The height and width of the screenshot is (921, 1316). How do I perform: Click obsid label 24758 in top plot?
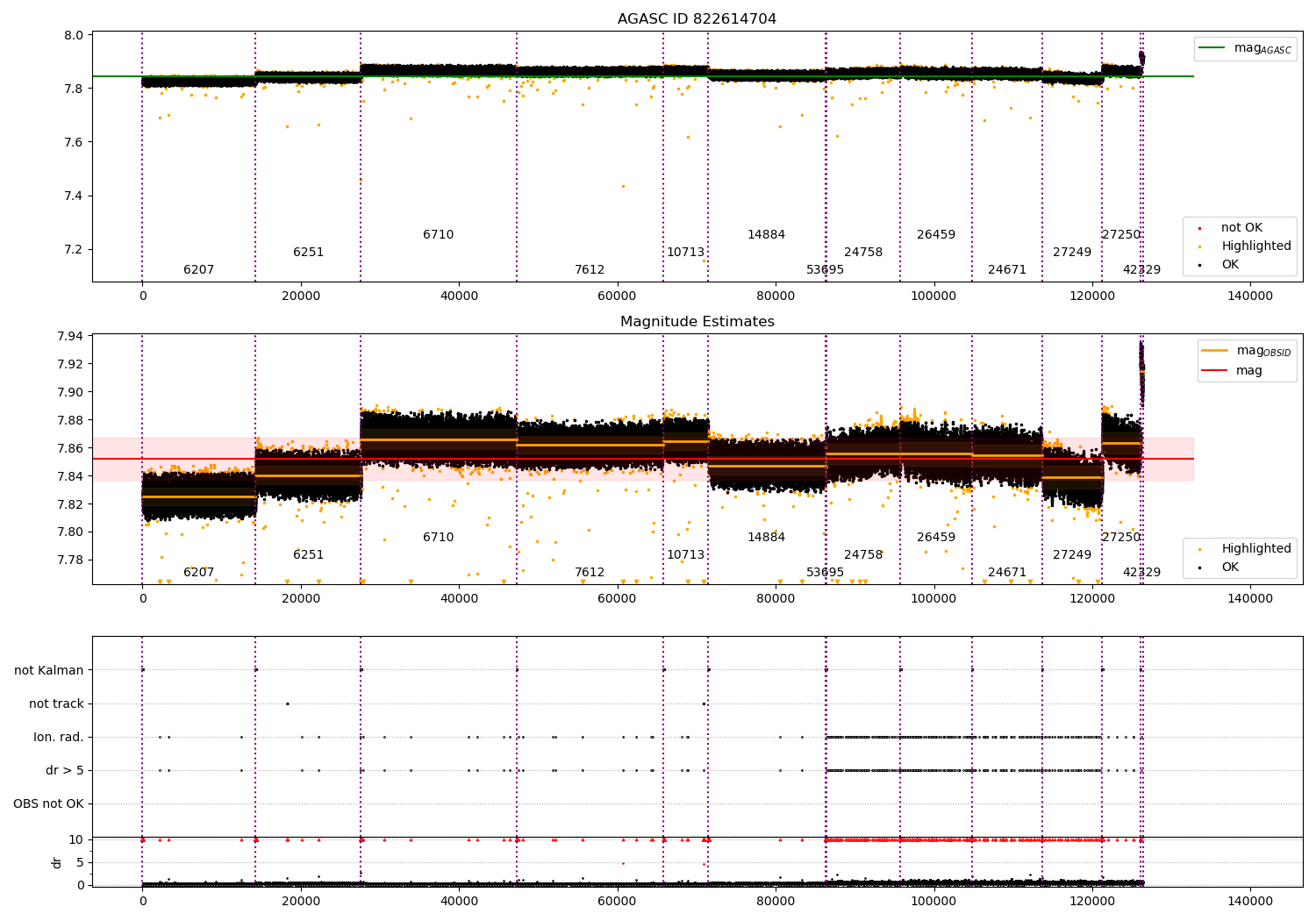[863, 253]
